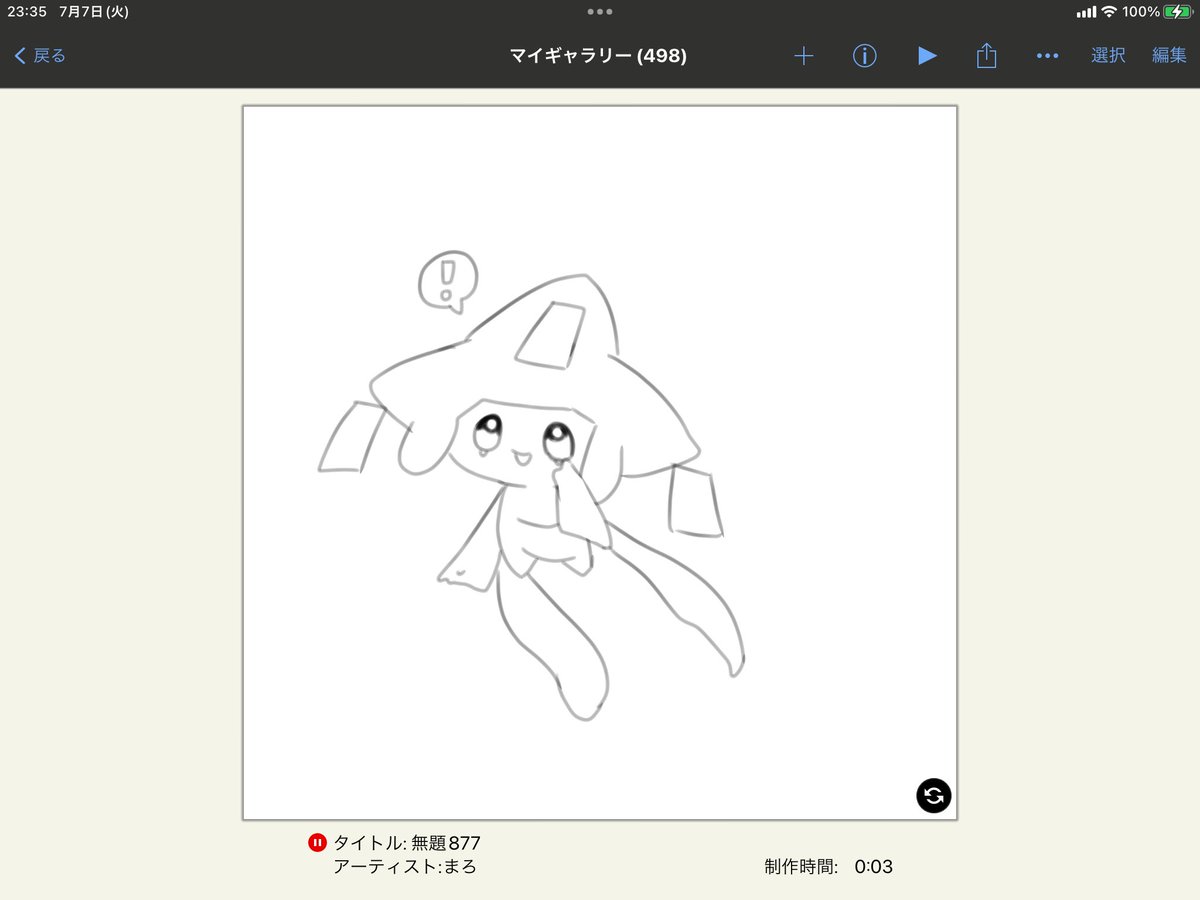Tap the 23:35 clock in status bar

(x=27, y=12)
